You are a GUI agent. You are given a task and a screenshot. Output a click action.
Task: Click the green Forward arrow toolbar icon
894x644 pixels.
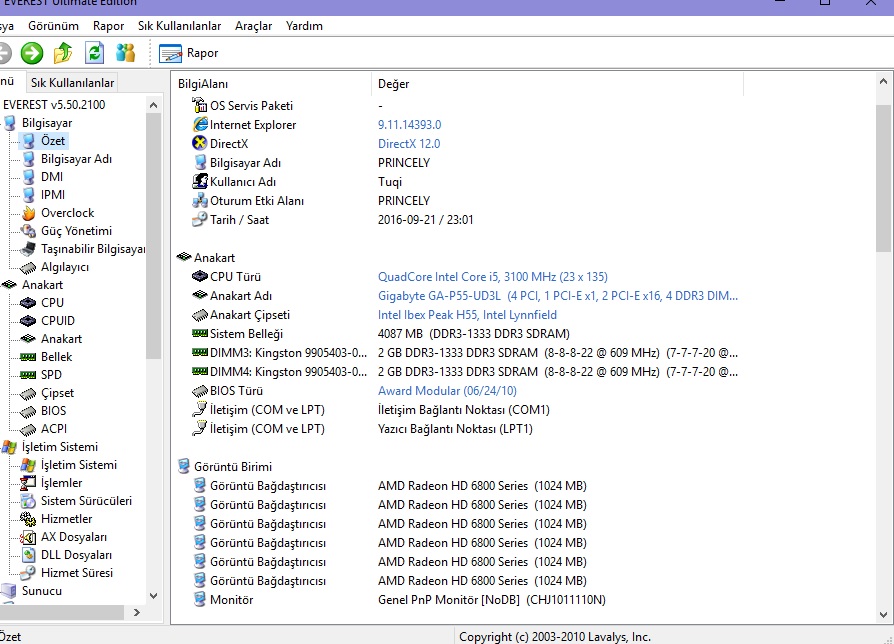tap(32, 53)
